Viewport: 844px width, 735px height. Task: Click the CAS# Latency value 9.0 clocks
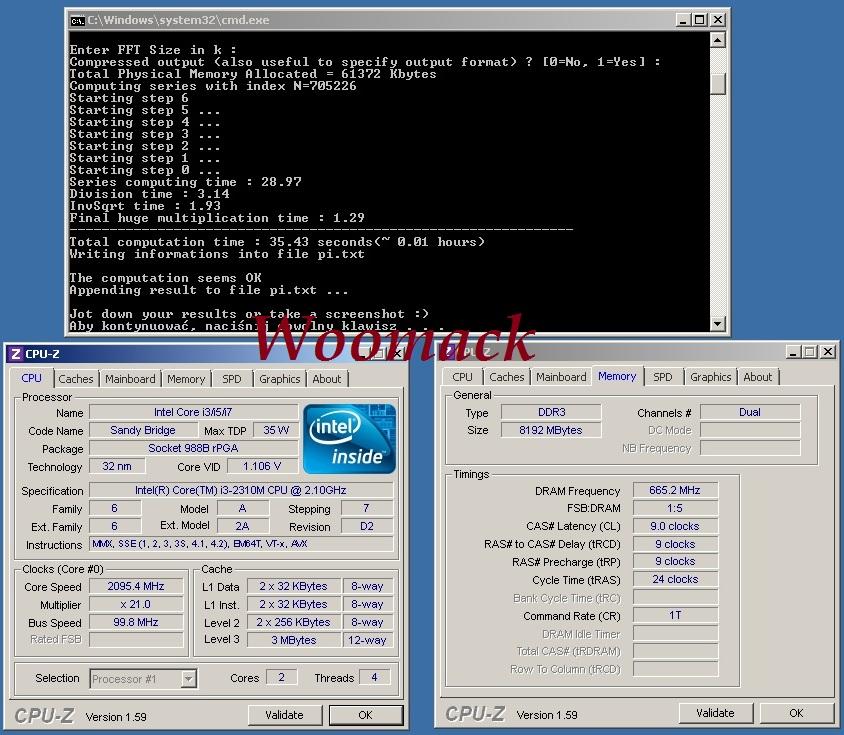click(x=675, y=526)
